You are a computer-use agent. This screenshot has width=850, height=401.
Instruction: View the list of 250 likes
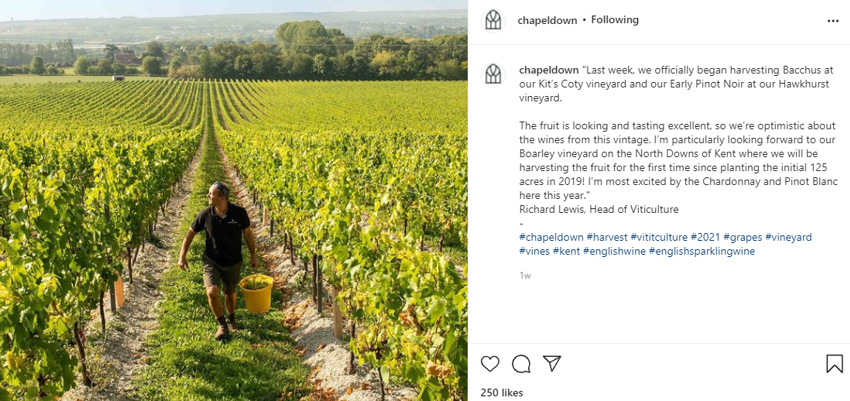[x=502, y=393]
